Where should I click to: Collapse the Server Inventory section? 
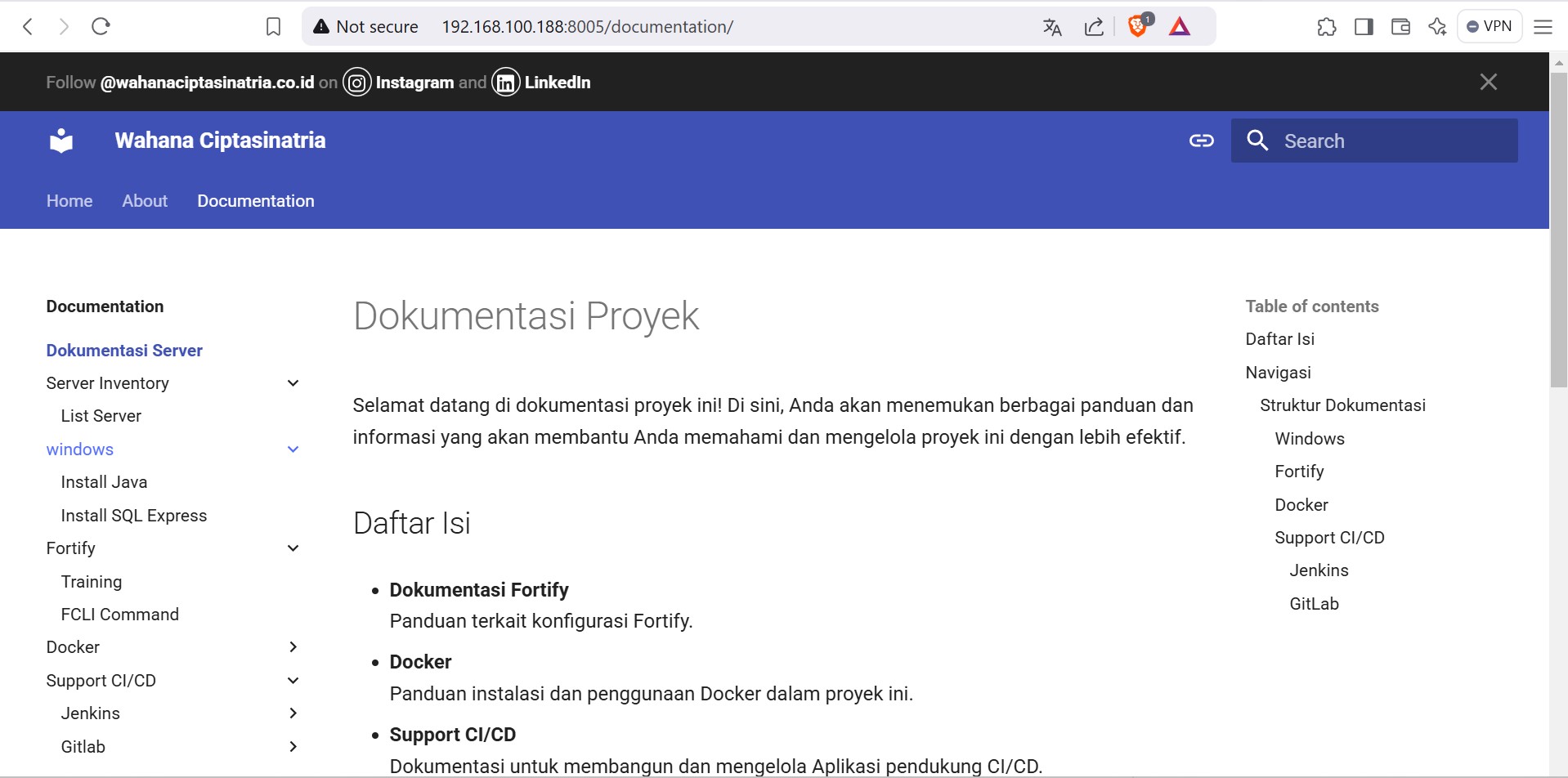coord(293,383)
